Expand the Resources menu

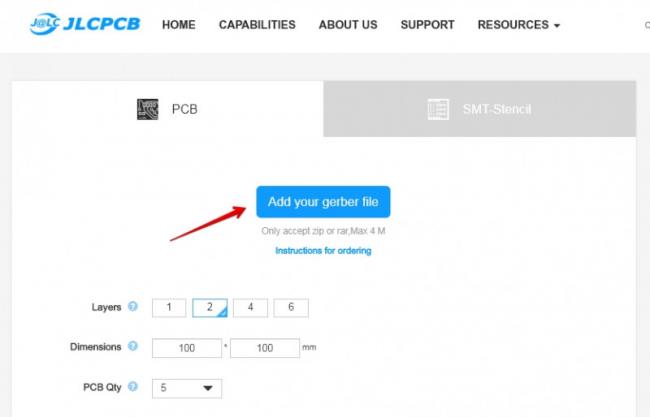coord(518,25)
